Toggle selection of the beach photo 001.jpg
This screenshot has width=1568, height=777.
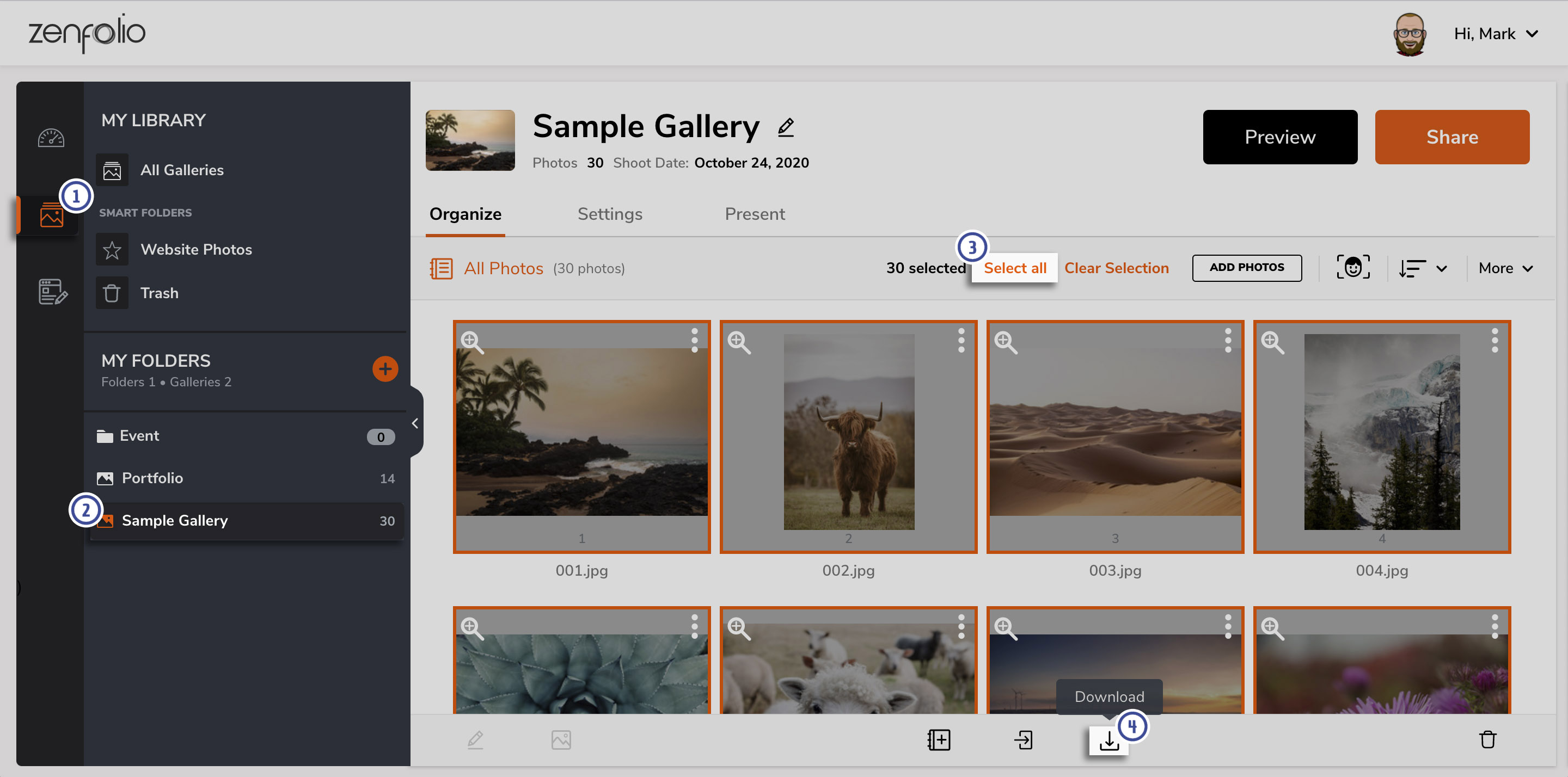point(581,437)
